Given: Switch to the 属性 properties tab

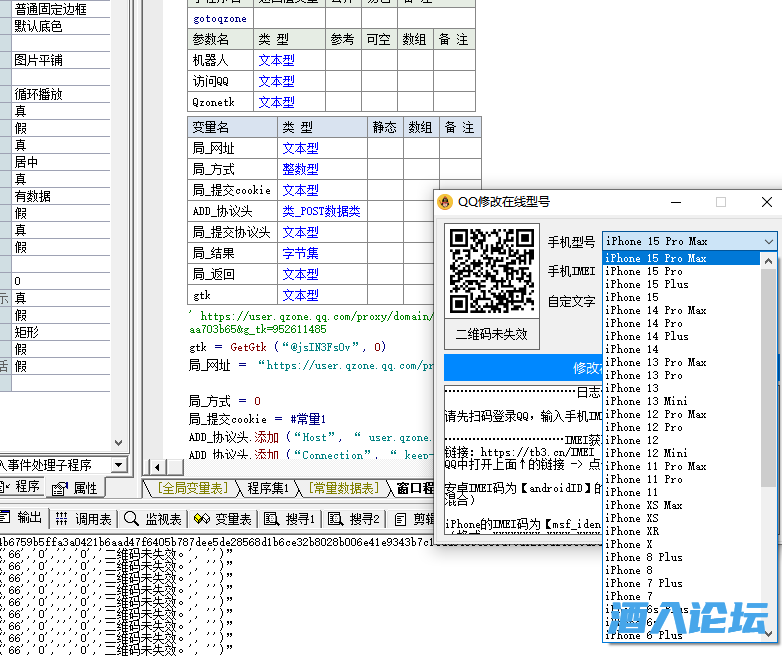Looking at the screenshot, I should point(76,488).
